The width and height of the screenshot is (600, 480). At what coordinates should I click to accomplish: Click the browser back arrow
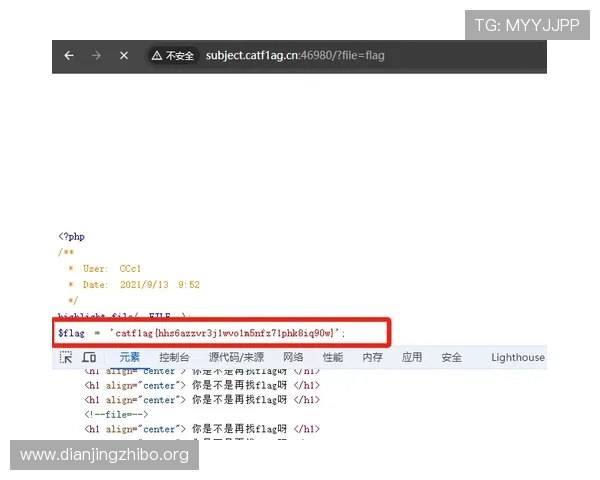click(x=69, y=56)
